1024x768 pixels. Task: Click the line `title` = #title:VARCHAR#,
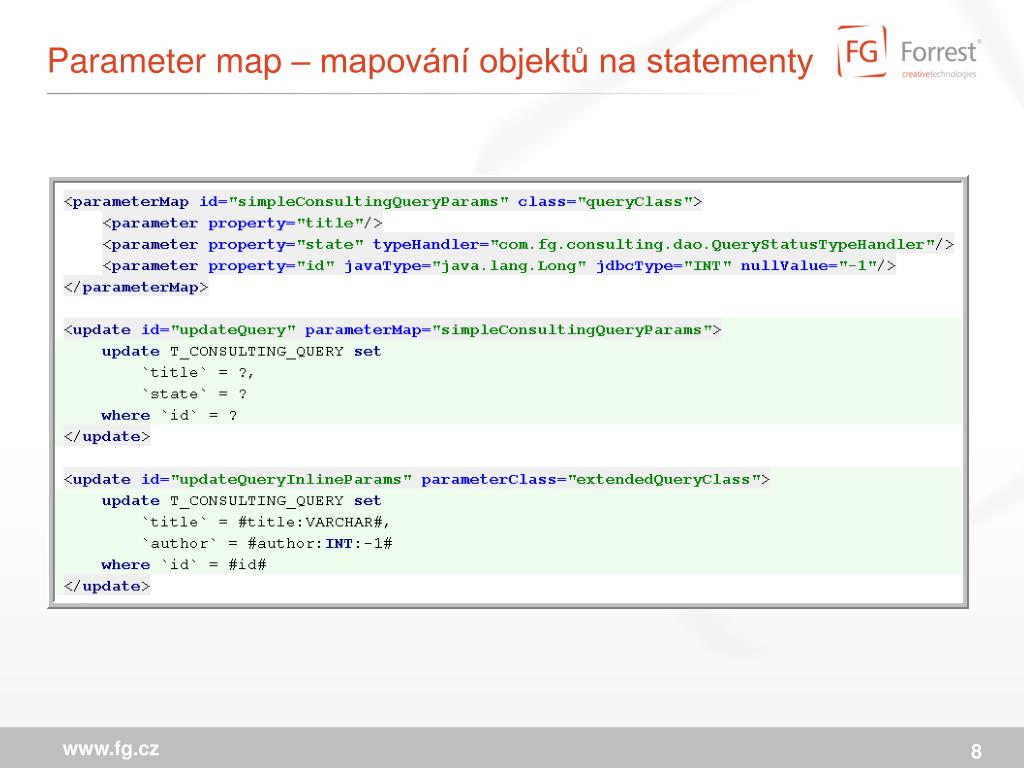266,522
